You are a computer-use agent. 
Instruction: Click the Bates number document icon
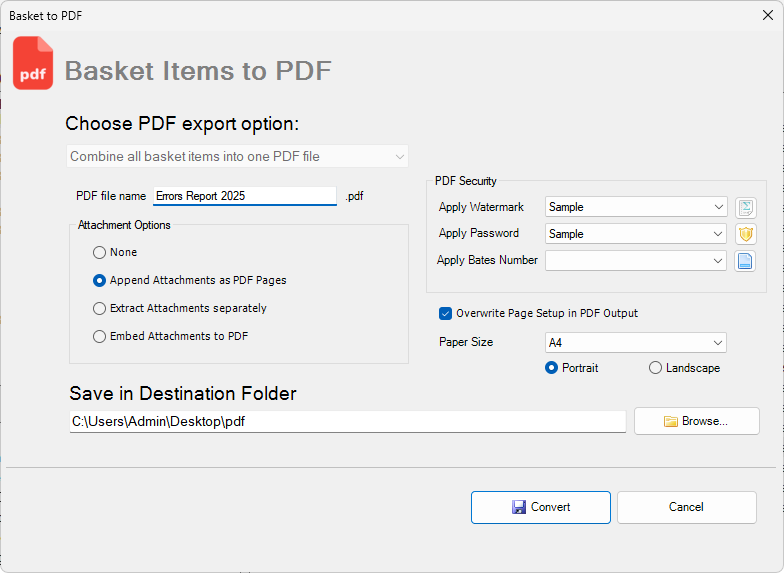[x=745, y=261]
